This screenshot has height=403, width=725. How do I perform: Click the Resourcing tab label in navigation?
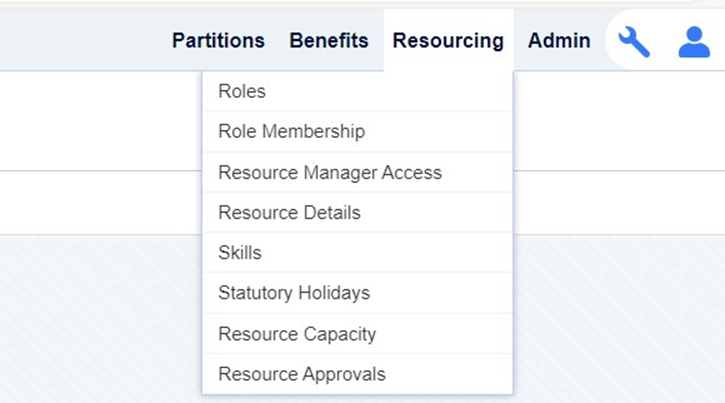coord(448,41)
